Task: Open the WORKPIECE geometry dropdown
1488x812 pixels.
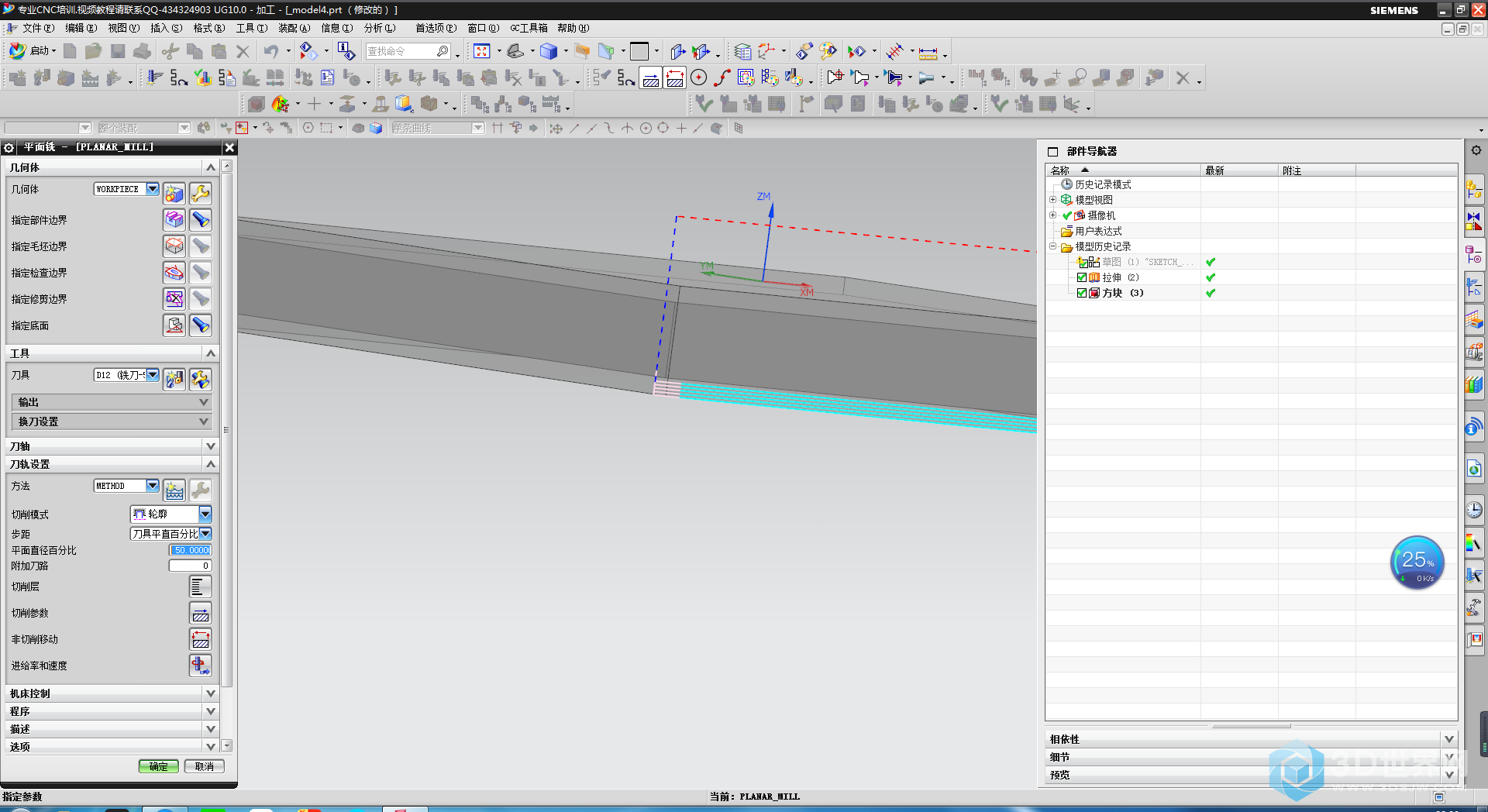Action: click(153, 189)
